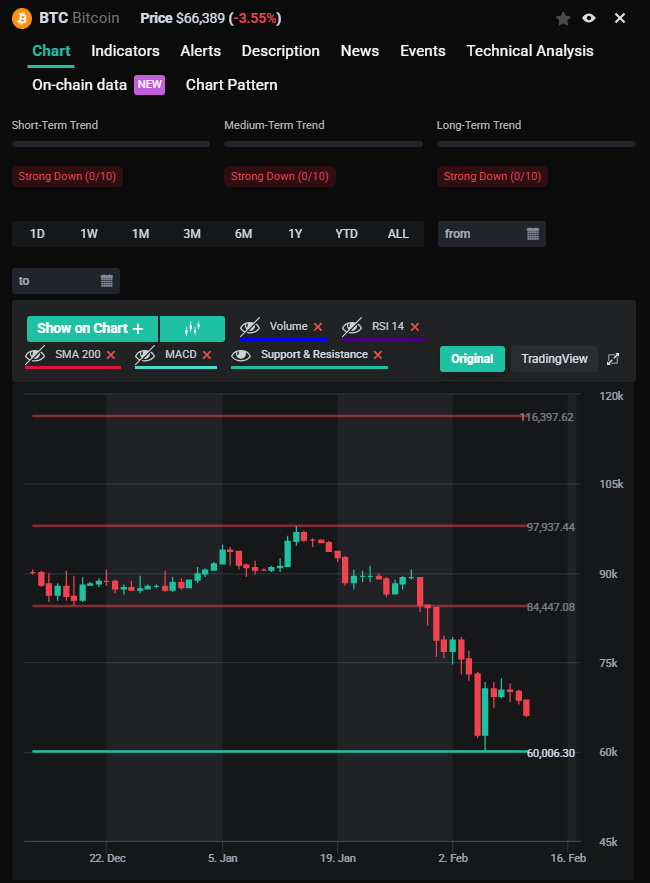The height and width of the screenshot is (883, 650).
Task: Show the RSI 14 indicator
Action: pos(352,327)
